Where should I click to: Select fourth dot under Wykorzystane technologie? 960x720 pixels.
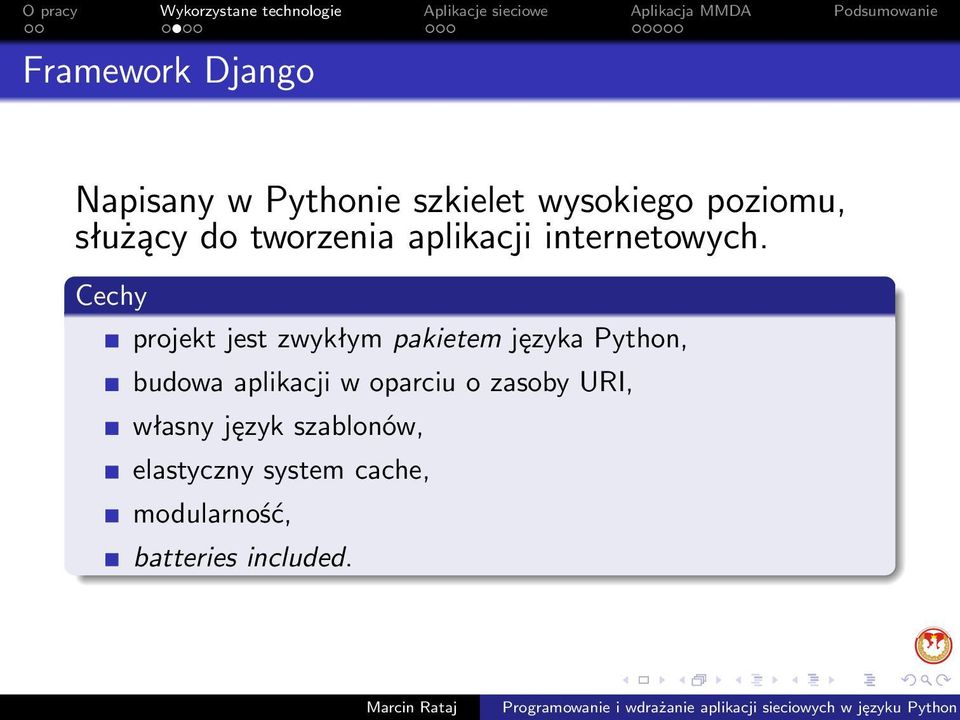[198, 28]
